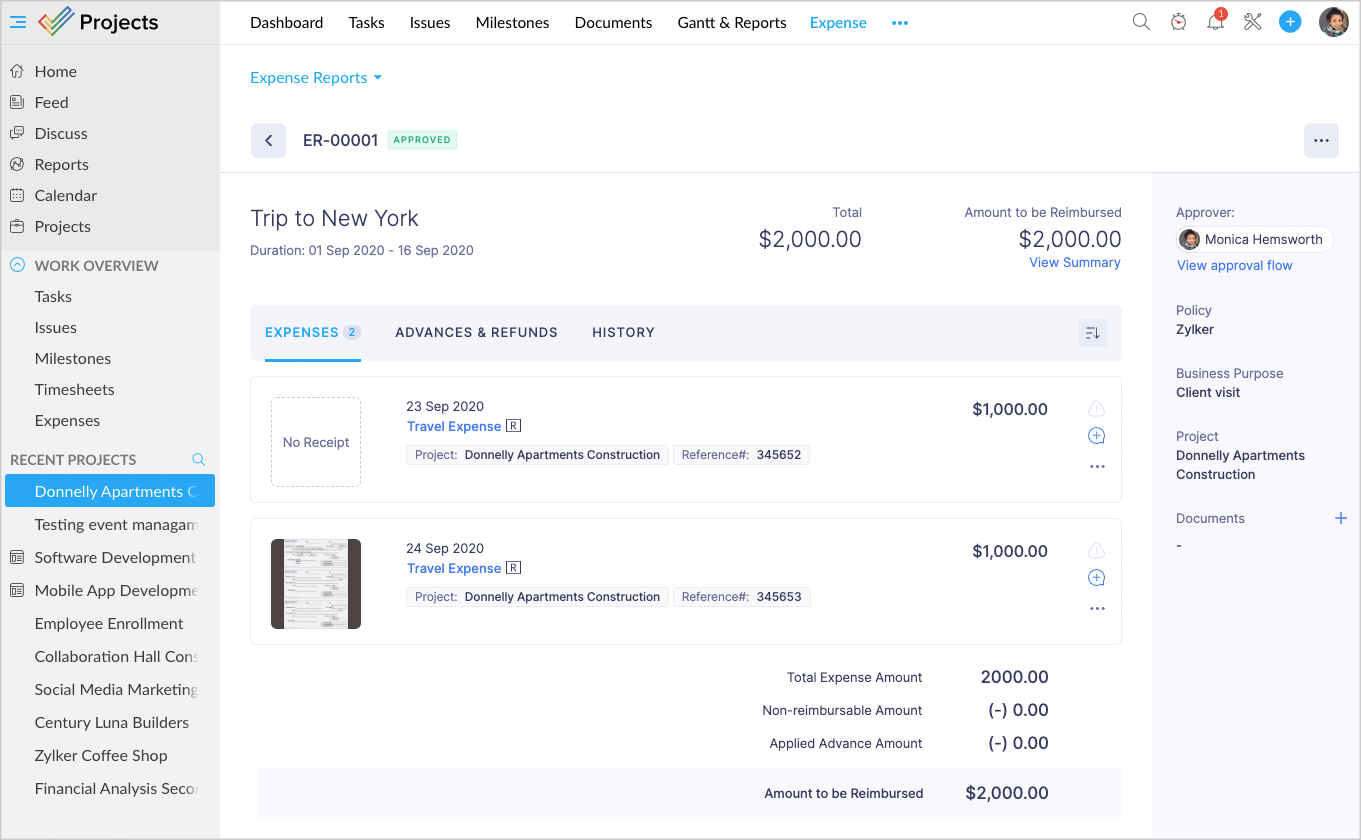
Task: Collapse the Work Overview section
Action: point(17,266)
